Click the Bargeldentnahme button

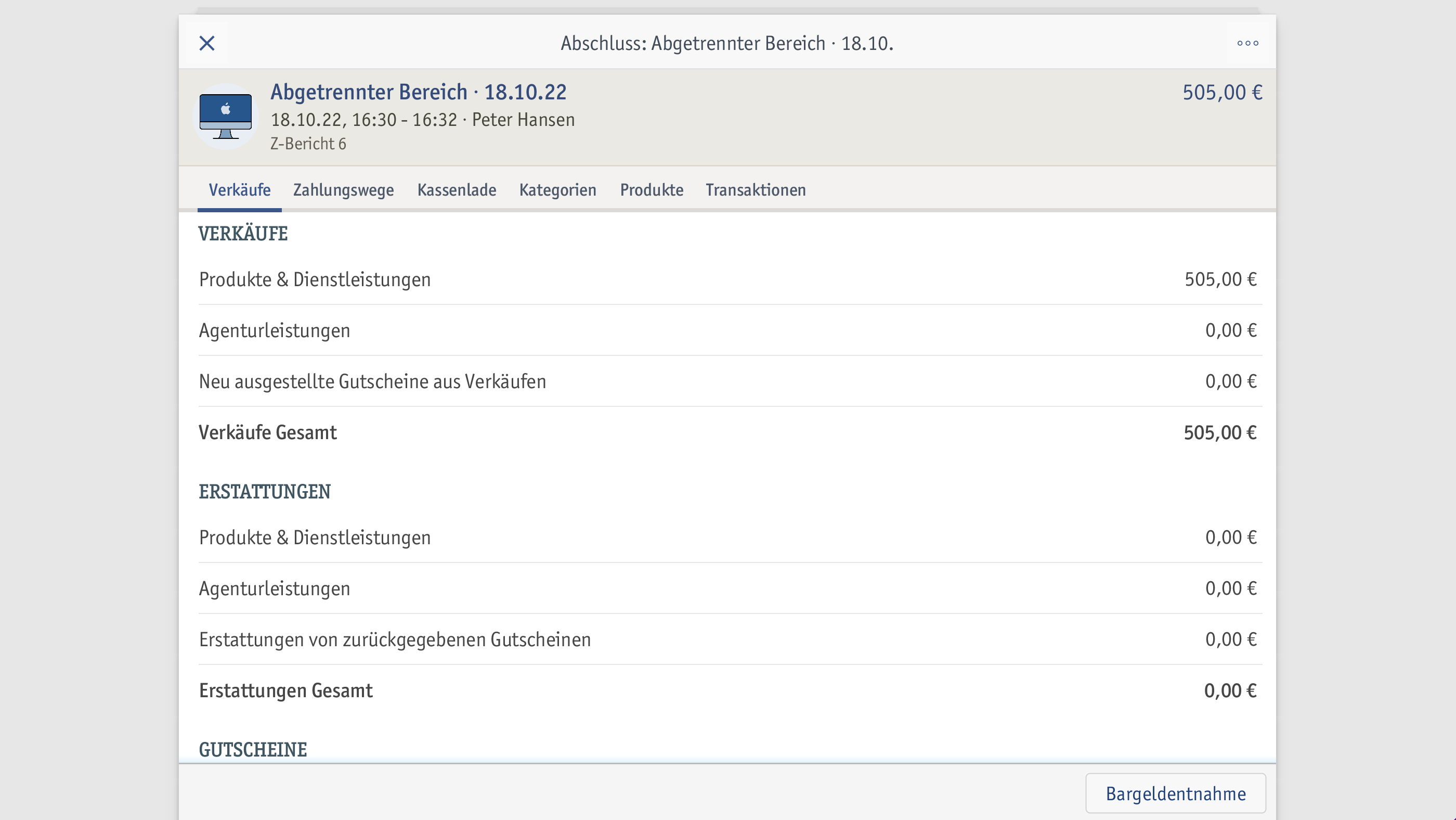(1176, 793)
